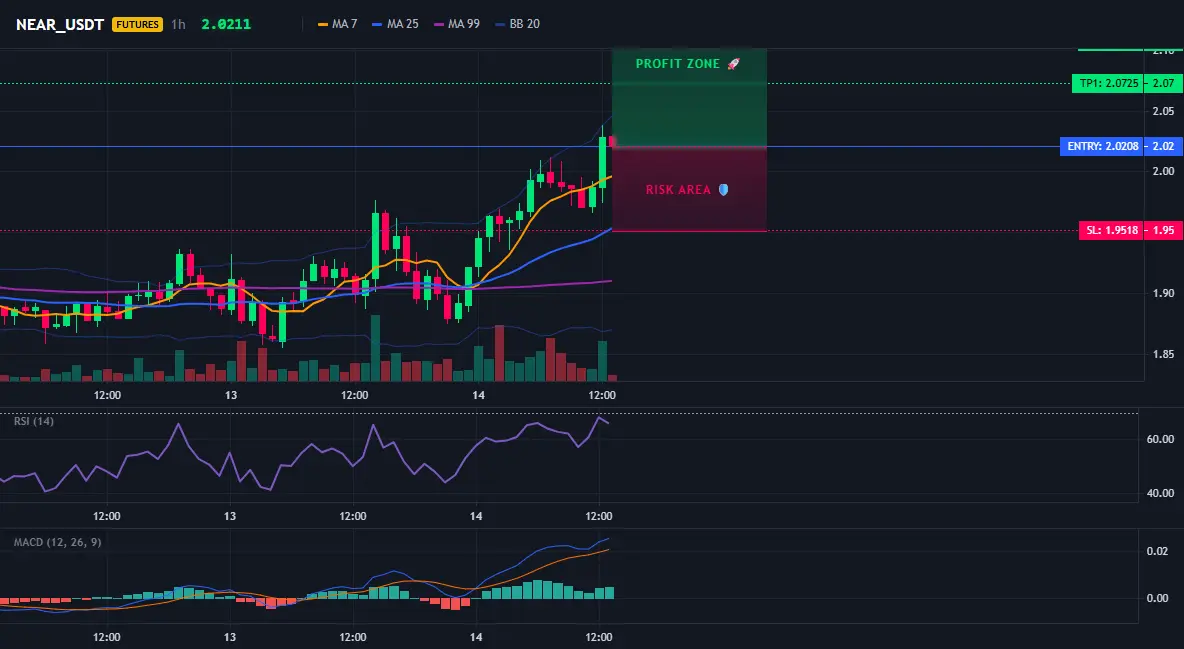Image resolution: width=1184 pixels, height=649 pixels.
Task: Click the 40.00 RSI axis label
Action: [x=1161, y=493]
